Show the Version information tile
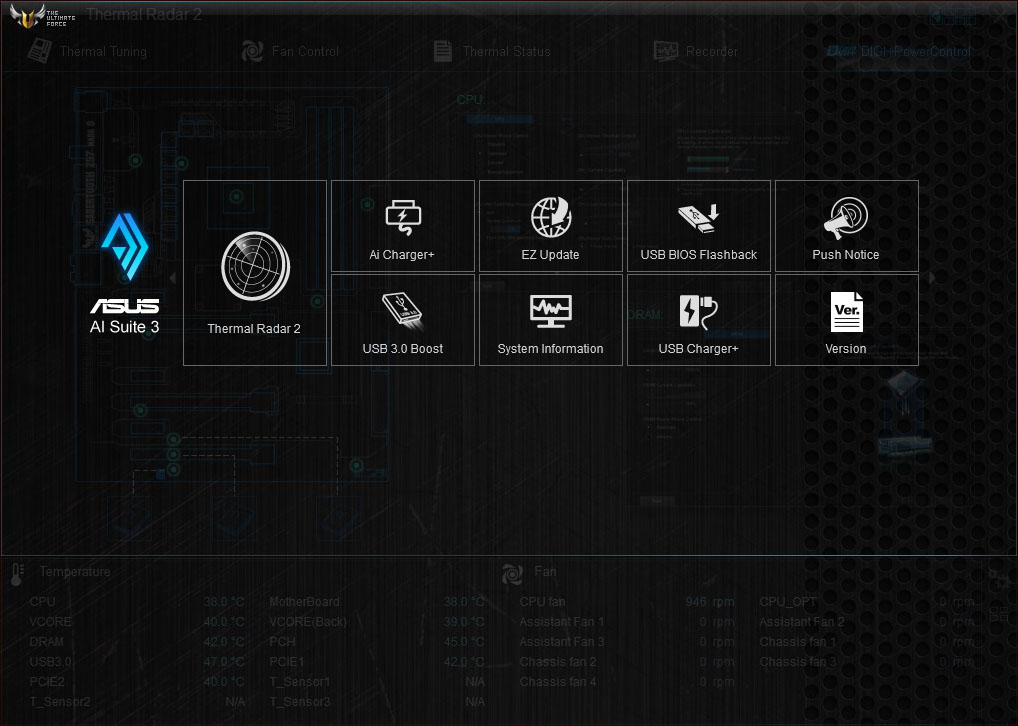 click(847, 320)
